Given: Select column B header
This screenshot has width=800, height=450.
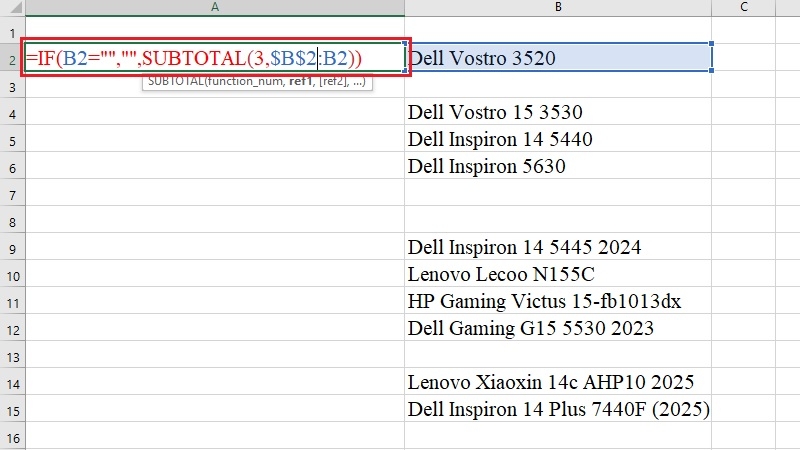Looking at the screenshot, I should click(558, 7).
